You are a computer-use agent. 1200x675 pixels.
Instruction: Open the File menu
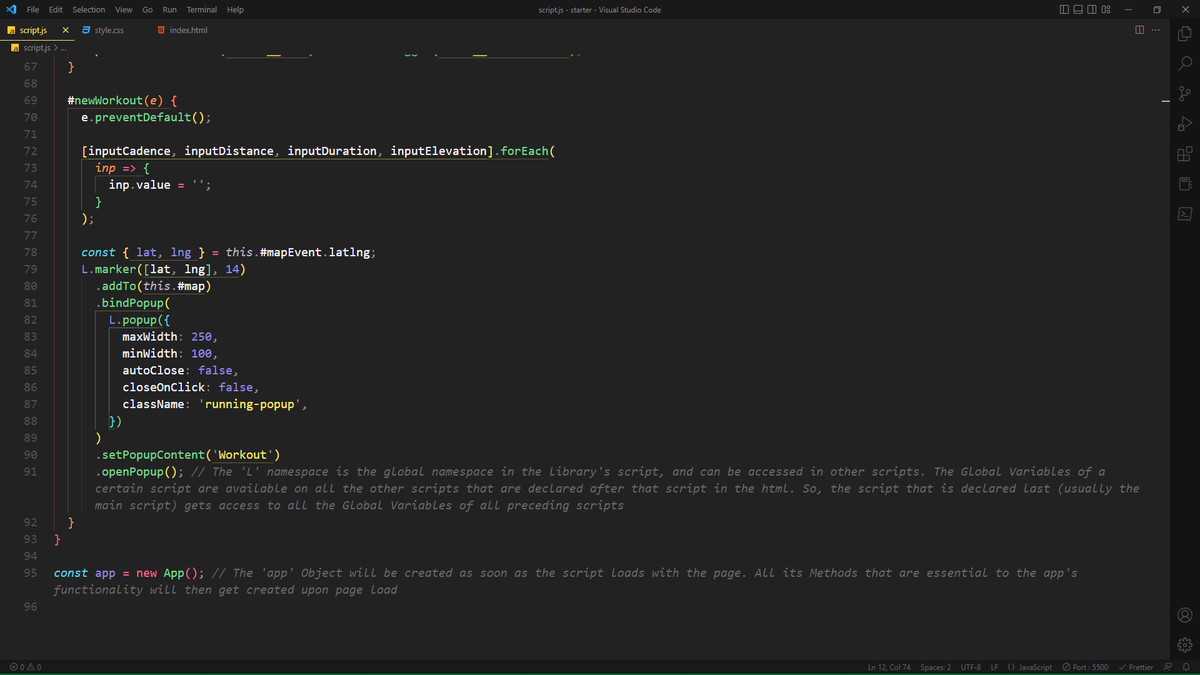coord(33,10)
